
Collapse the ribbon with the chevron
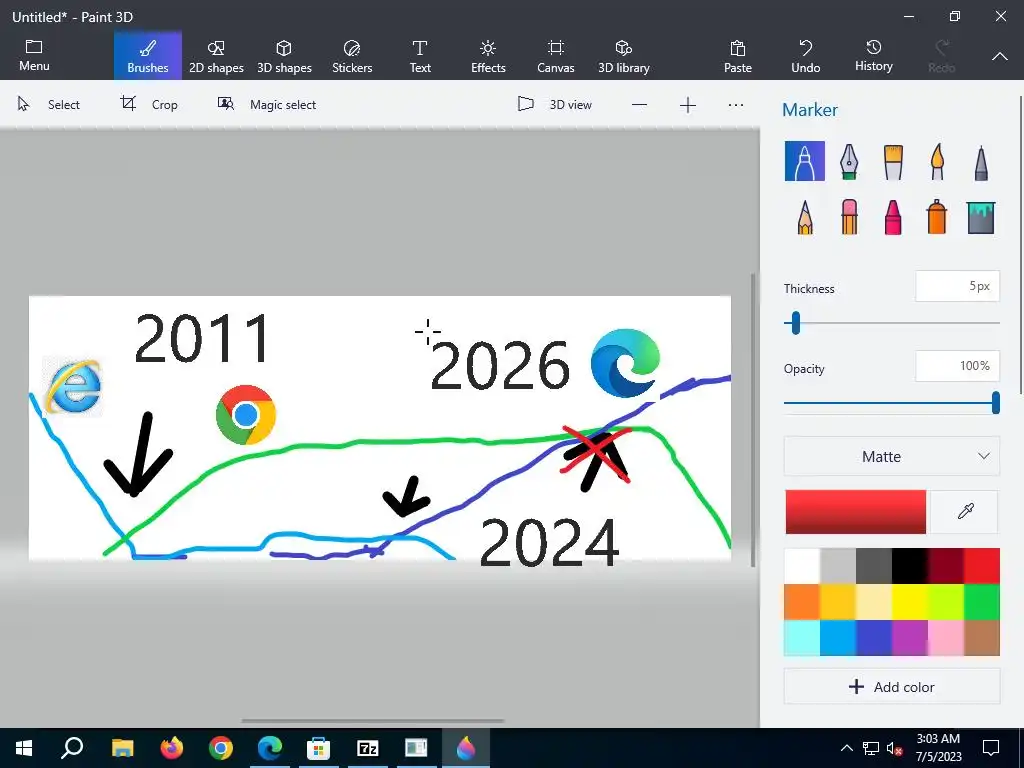tap(999, 57)
